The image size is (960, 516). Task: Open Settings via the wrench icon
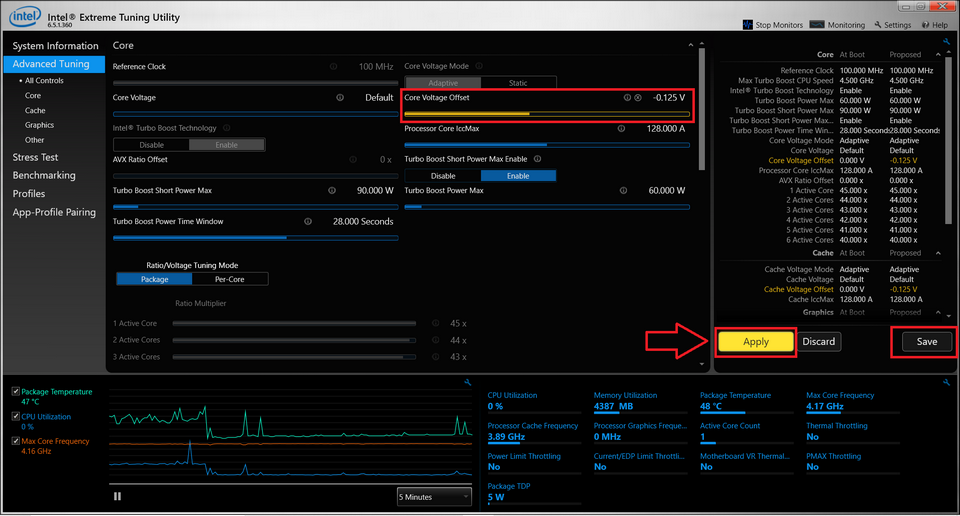click(x=877, y=25)
